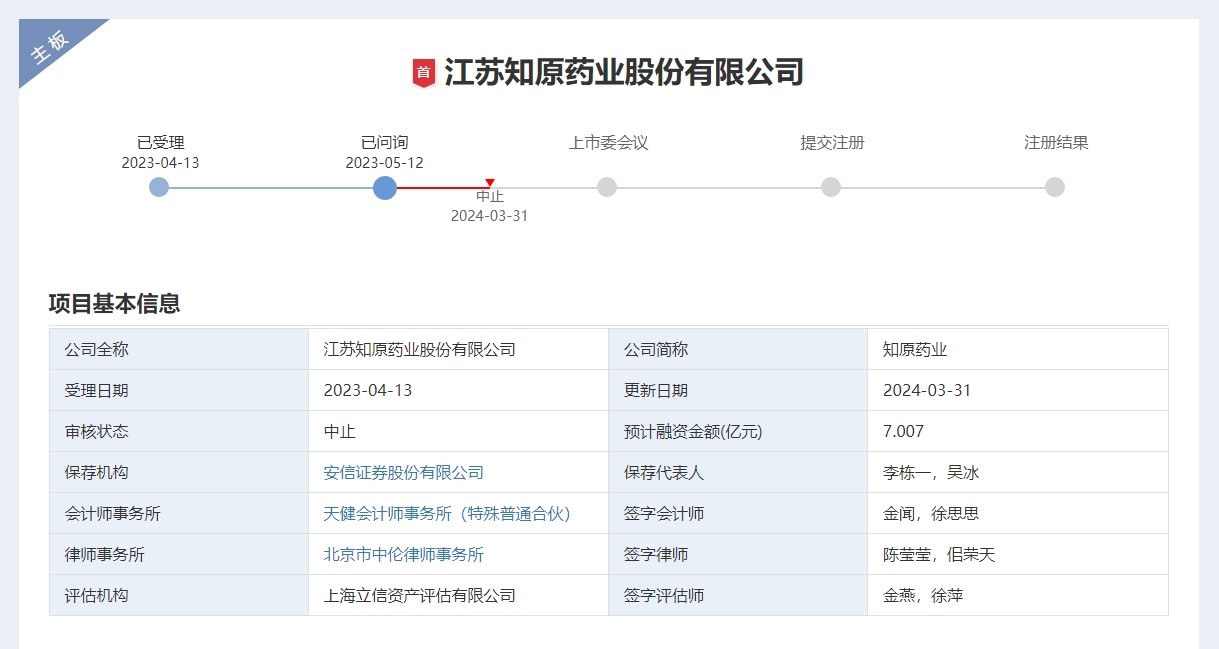
Task: Click the 会计师事务所 label cell
Action: point(179,513)
